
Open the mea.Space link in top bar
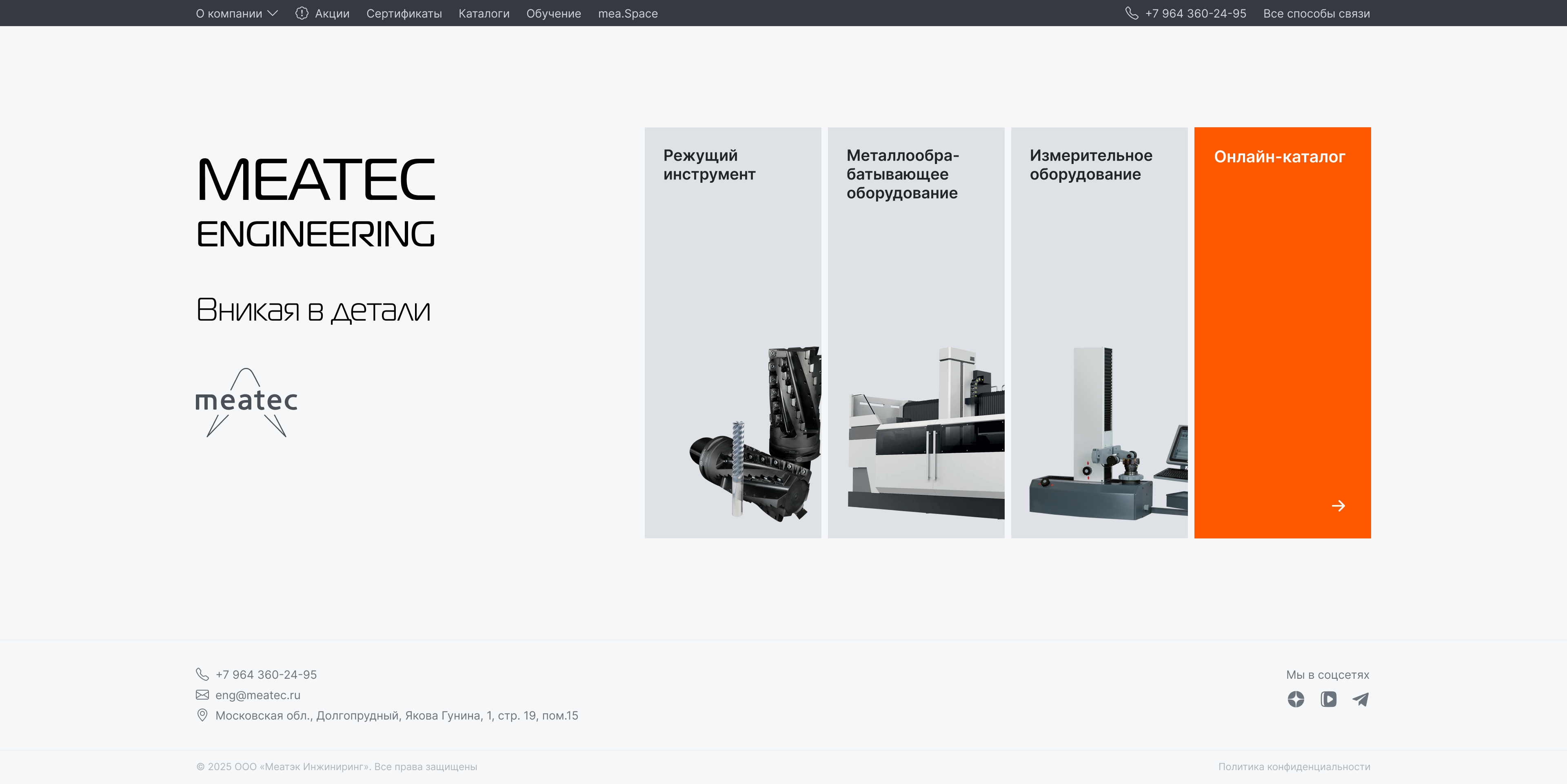tap(628, 13)
